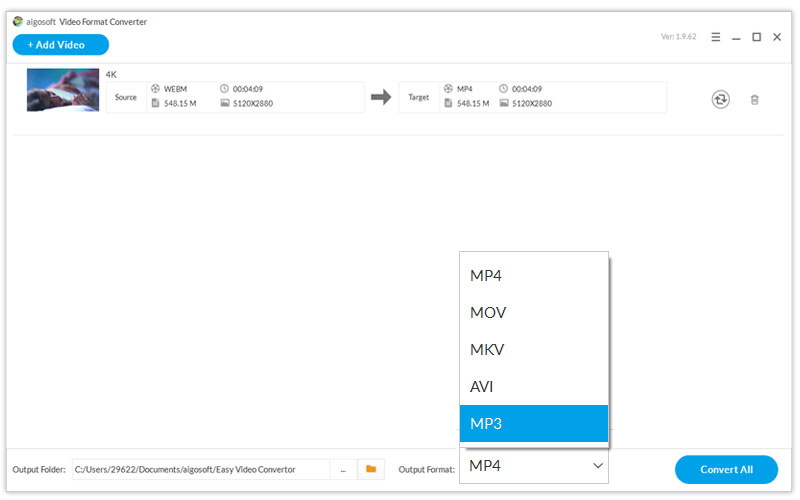Start conversion with Convert All

(726, 469)
